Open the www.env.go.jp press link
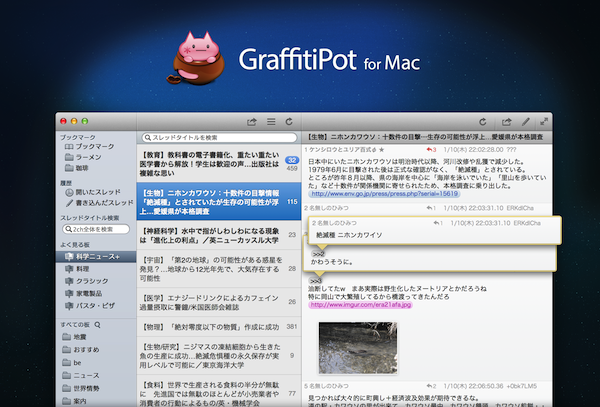Viewport: 600px width, 407px height. [x=384, y=194]
